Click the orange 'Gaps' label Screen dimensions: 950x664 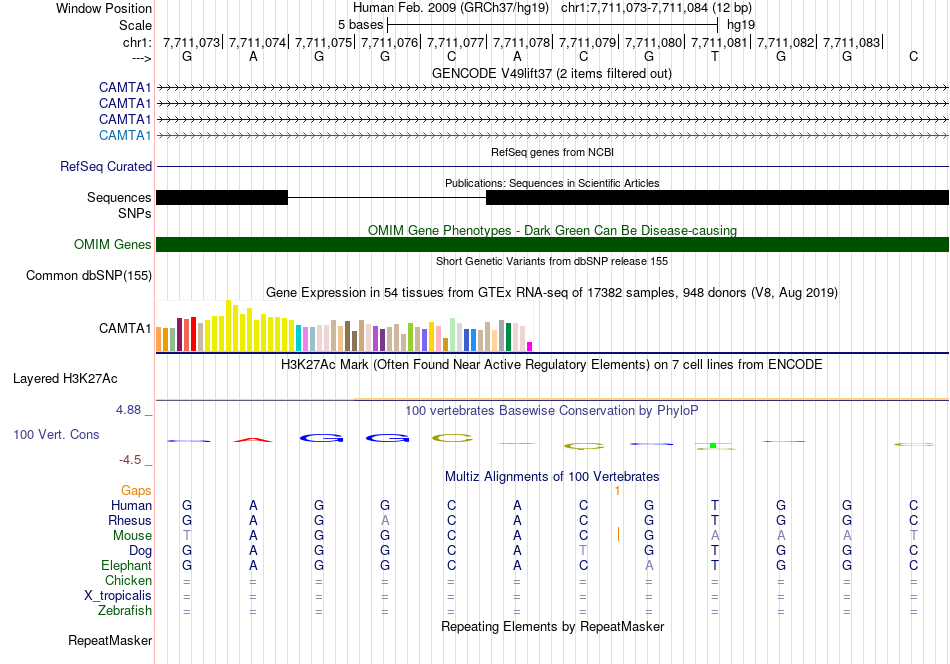136,490
